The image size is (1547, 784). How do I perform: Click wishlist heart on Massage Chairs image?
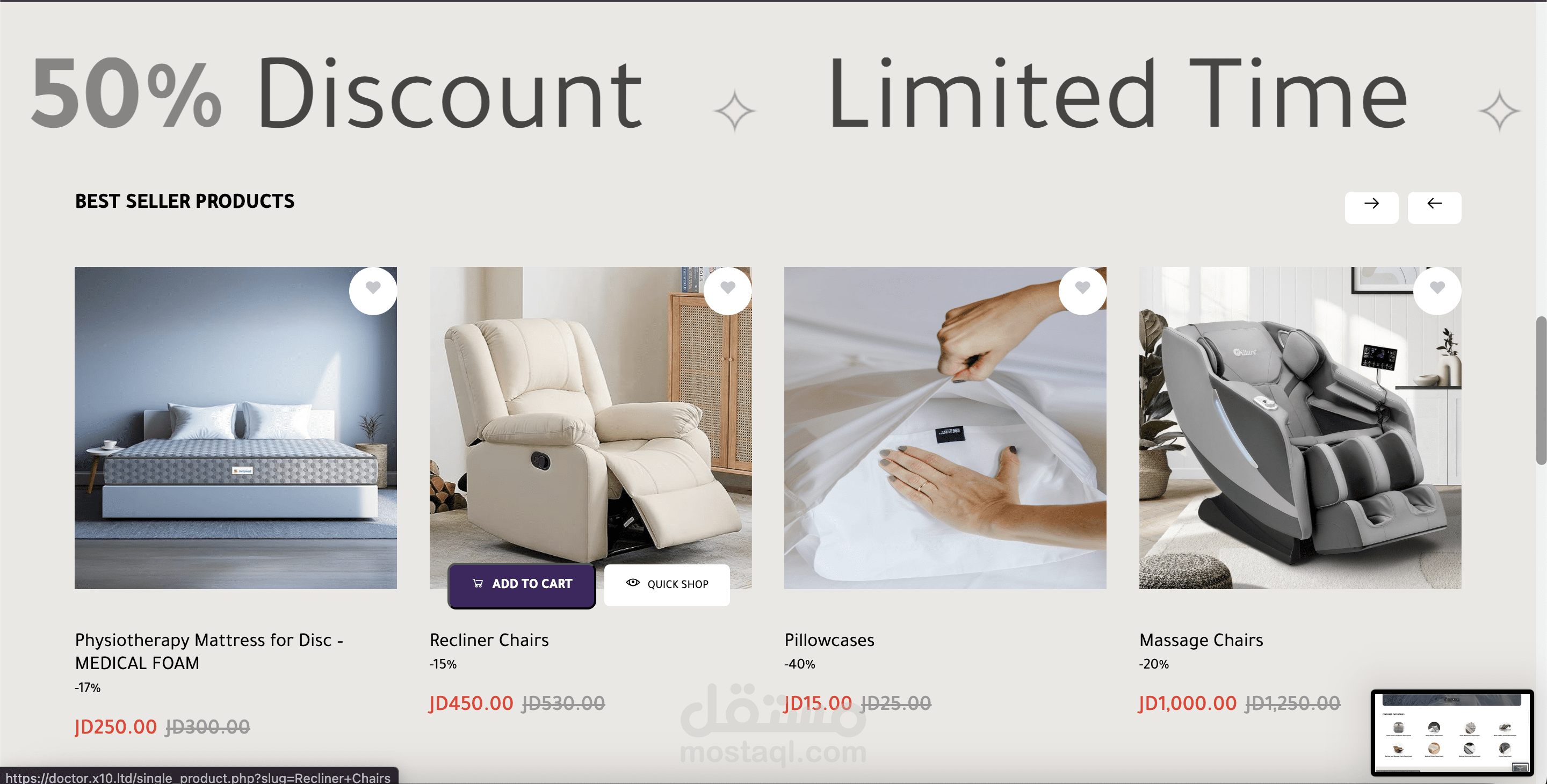[x=1437, y=291]
